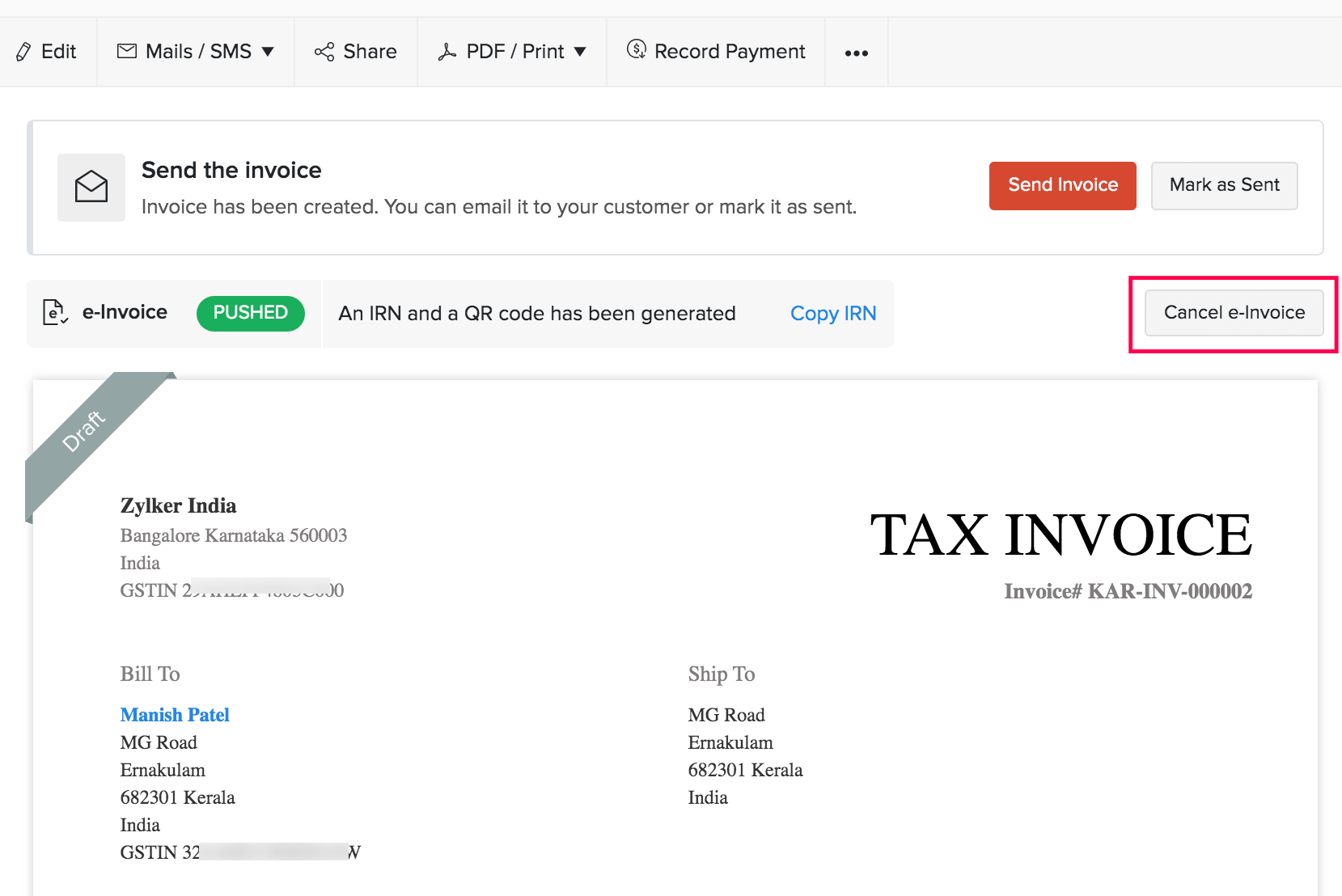Screen dimensions: 1342x896
Task: Open the Mails / SMS dropdown arrow
Action: [x=269, y=51]
